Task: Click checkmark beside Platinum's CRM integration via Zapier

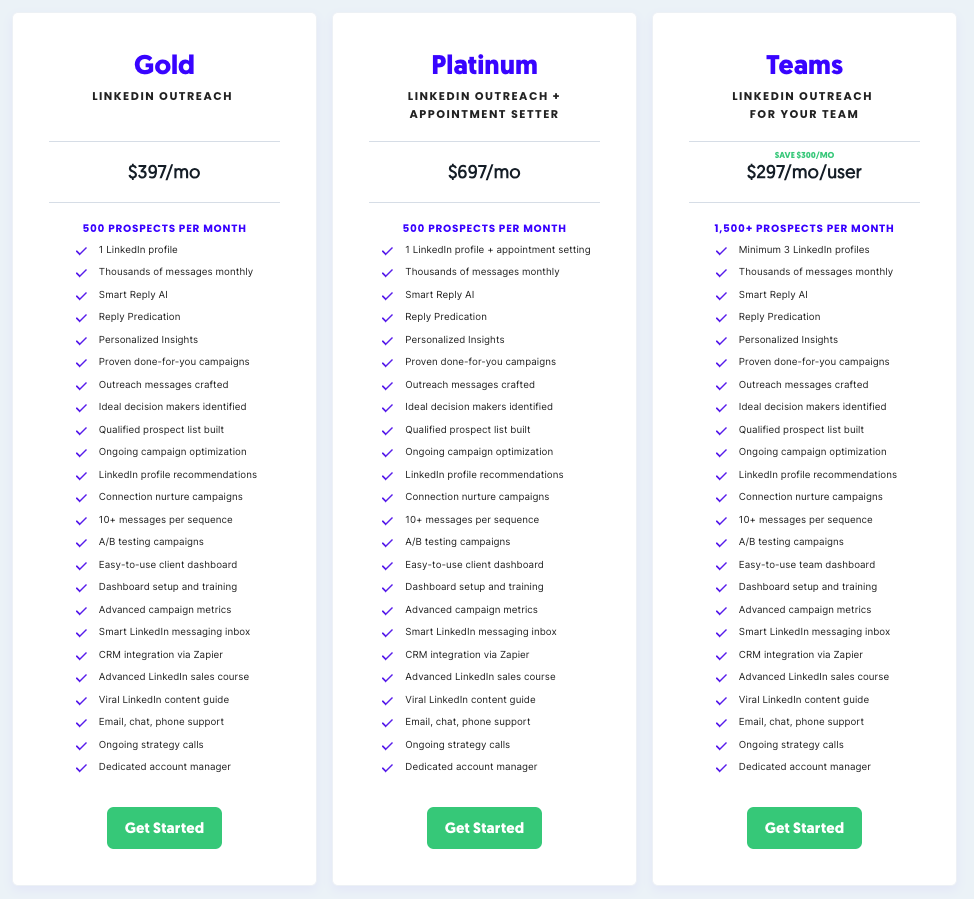Action: click(387, 656)
